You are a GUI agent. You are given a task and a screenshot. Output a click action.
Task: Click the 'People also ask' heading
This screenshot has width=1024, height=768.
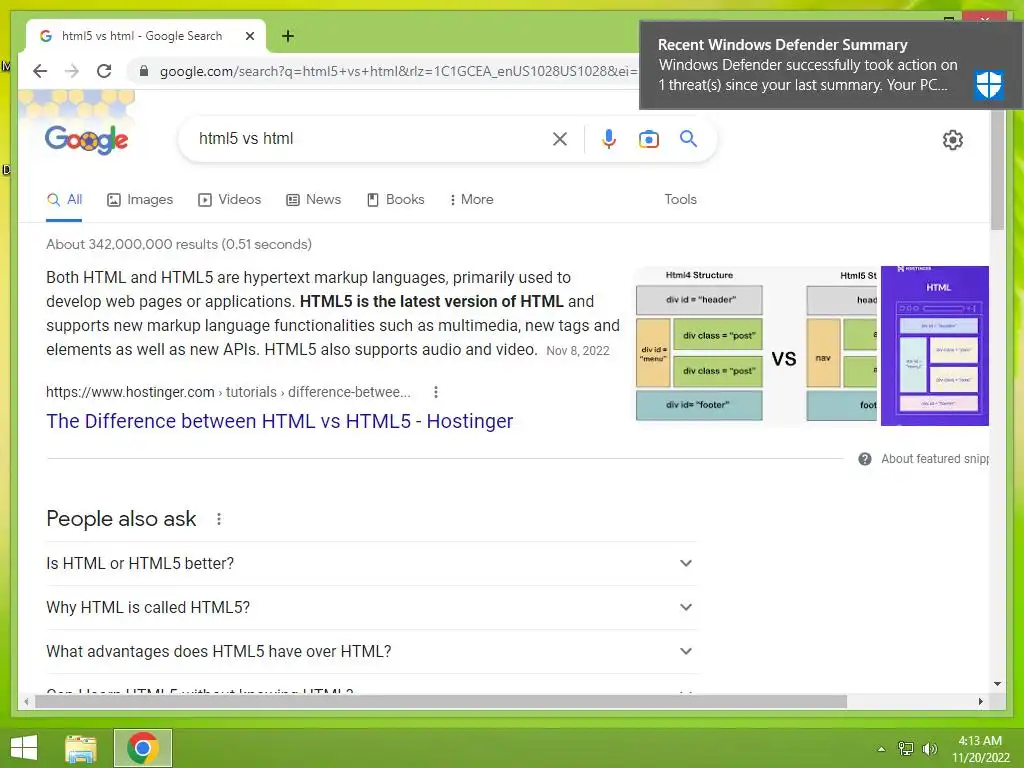pos(121,519)
